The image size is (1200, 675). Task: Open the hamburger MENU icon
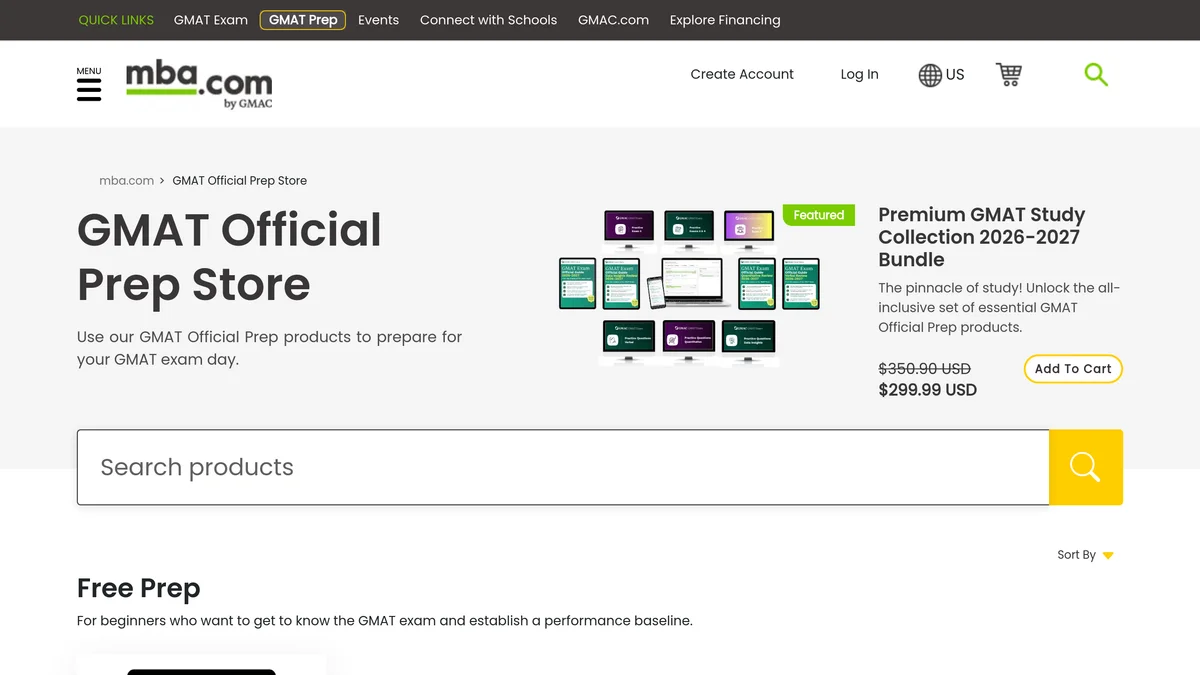point(89,85)
